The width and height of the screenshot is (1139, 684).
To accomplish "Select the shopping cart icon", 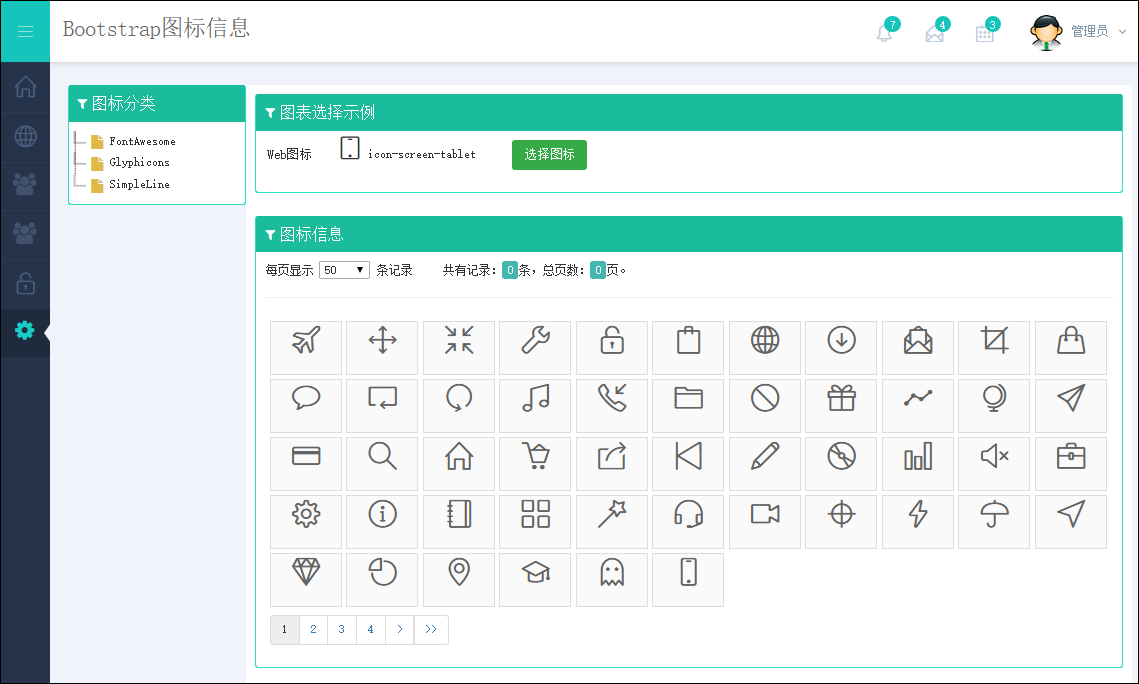I will tap(535, 458).
